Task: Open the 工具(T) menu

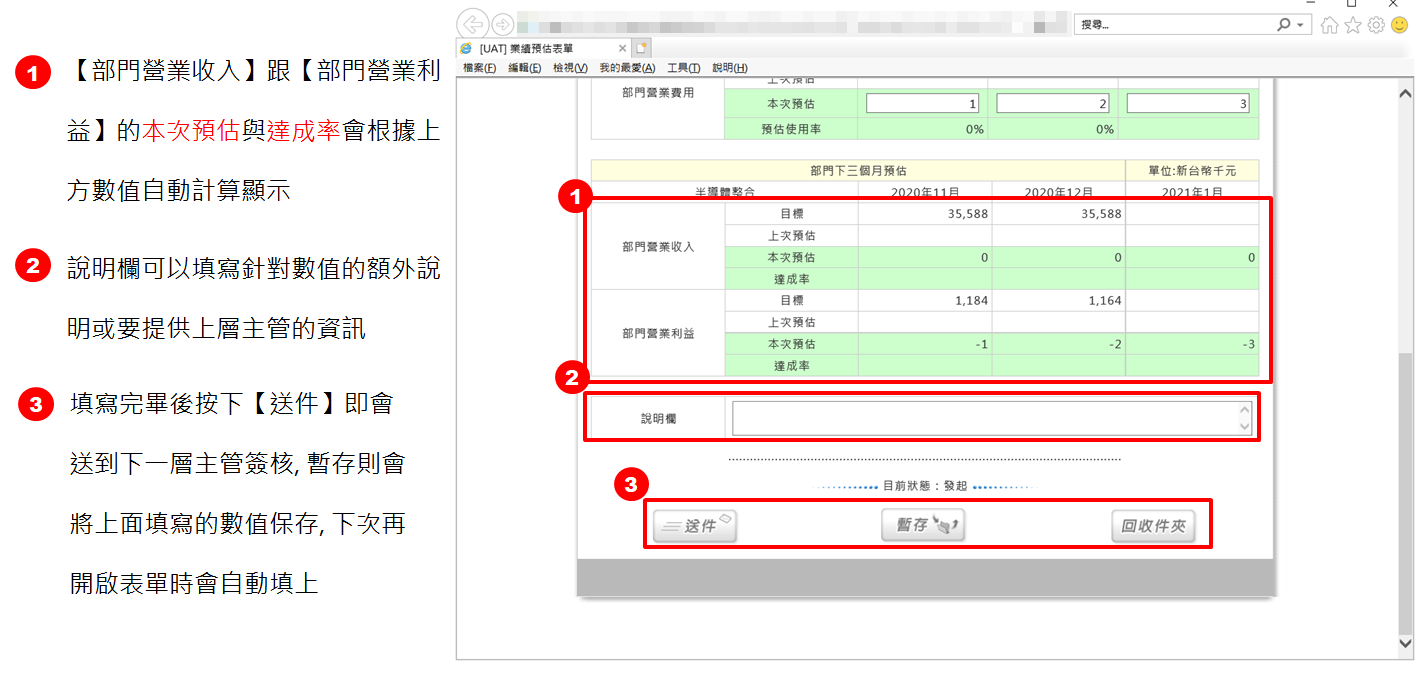Action: 684,68
